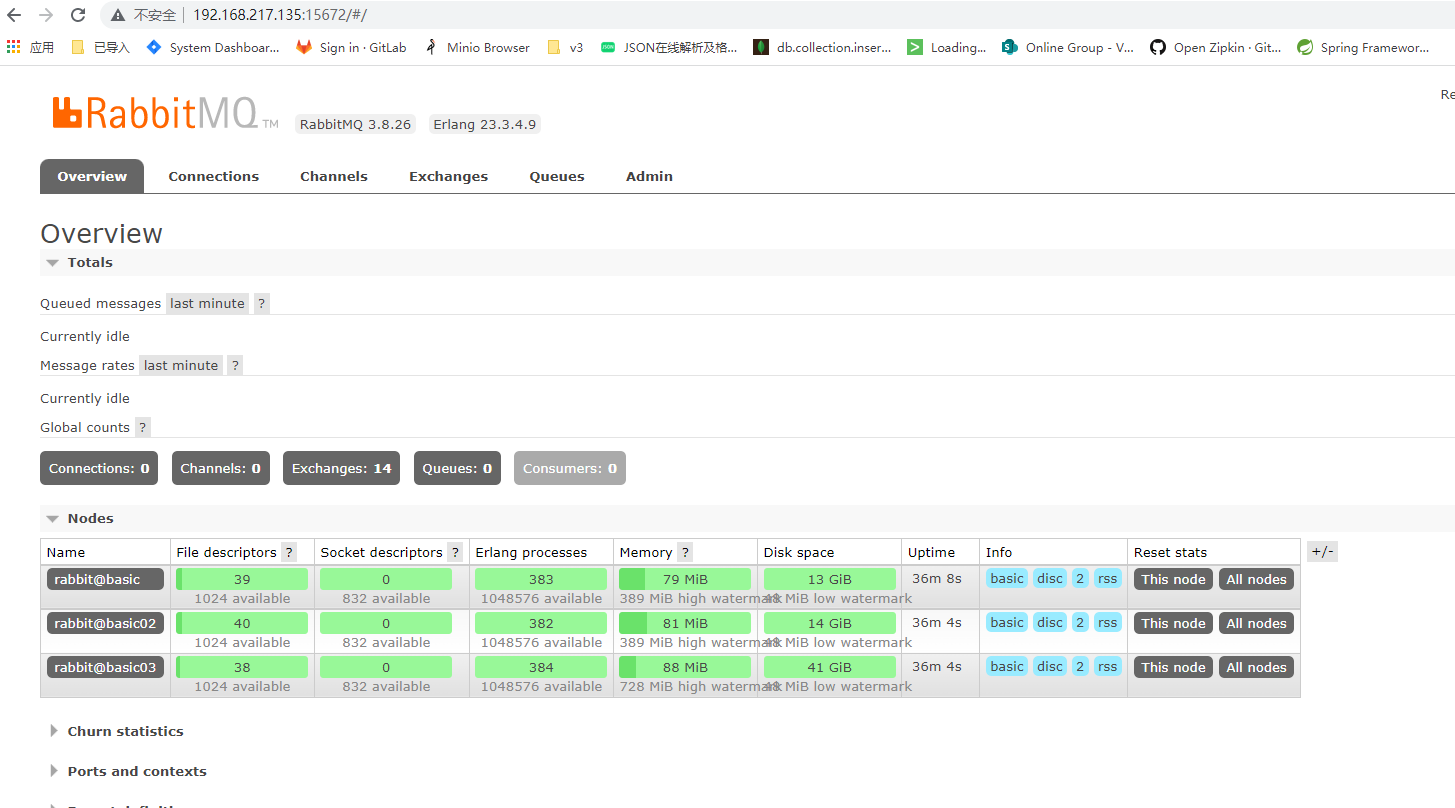Click the Queues: 0 count button
1455x808 pixels.
click(457, 468)
